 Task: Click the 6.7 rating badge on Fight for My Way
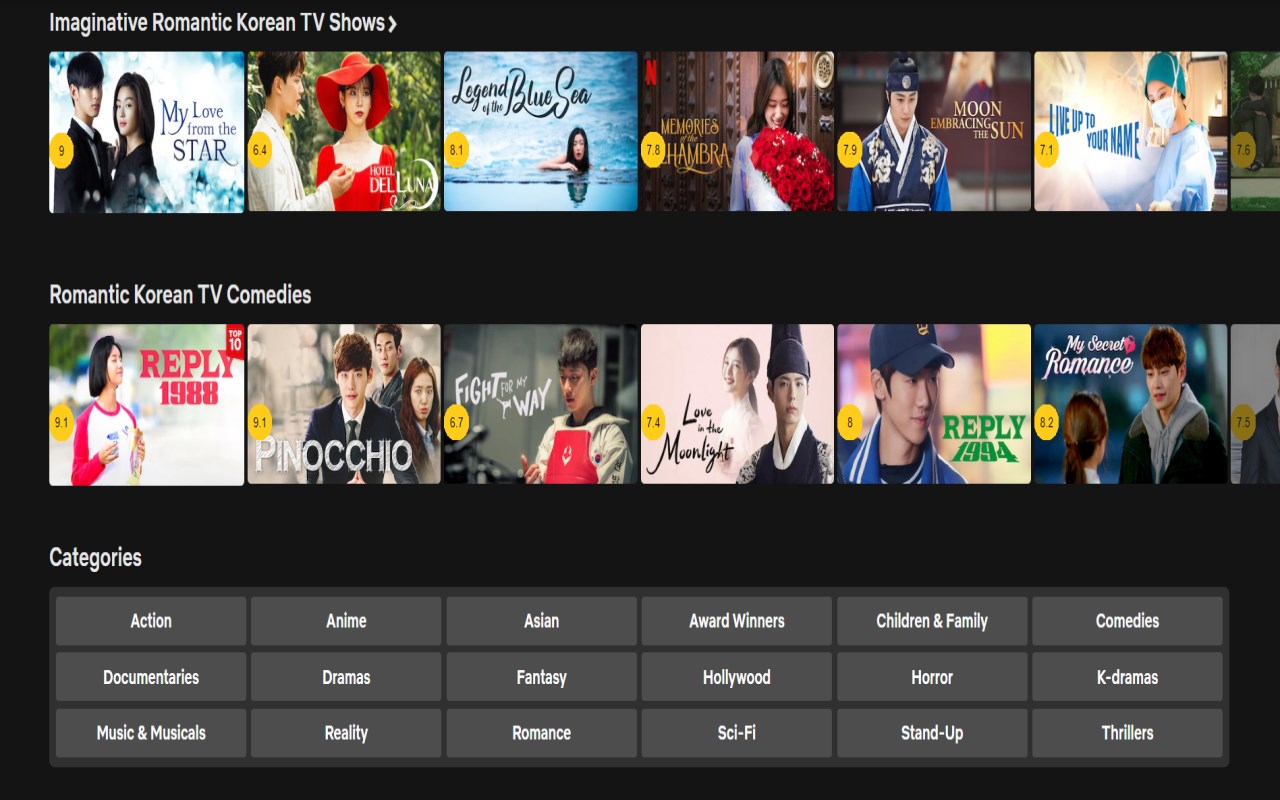[457, 423]
